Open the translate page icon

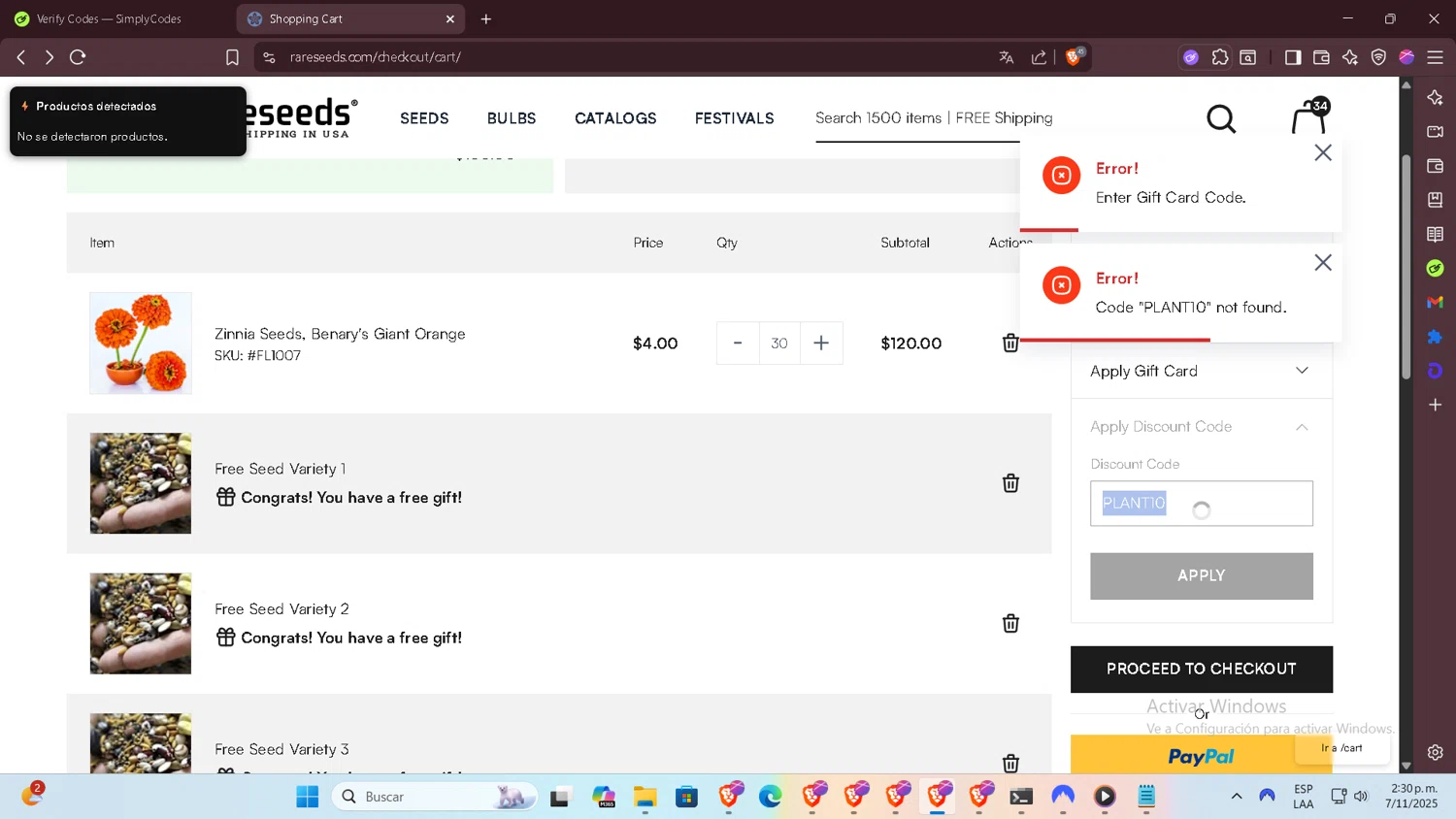click(1007, 57)
